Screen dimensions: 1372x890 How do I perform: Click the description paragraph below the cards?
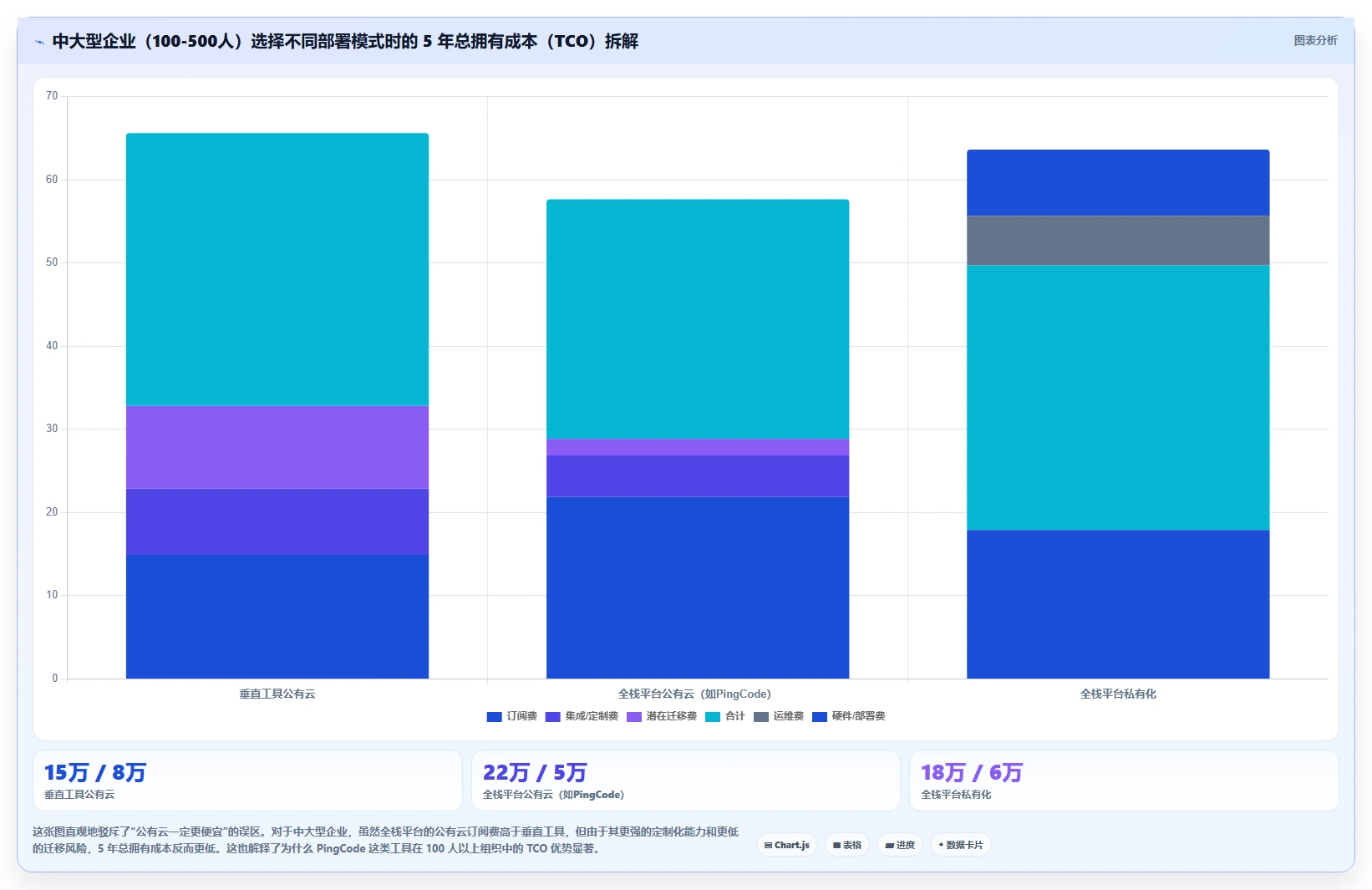[385, 840]
